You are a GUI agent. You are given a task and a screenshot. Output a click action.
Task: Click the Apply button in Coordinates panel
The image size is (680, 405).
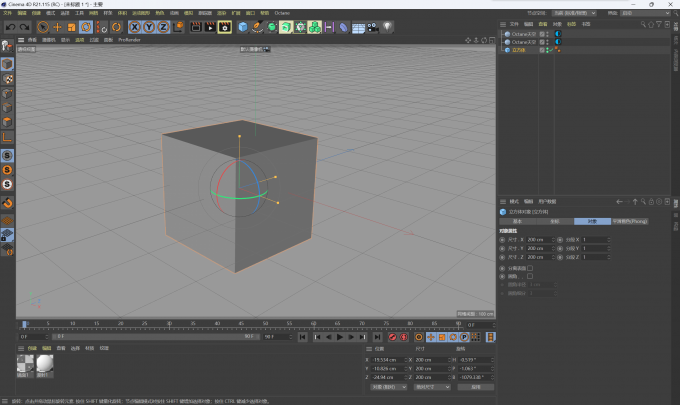[476, 387]
